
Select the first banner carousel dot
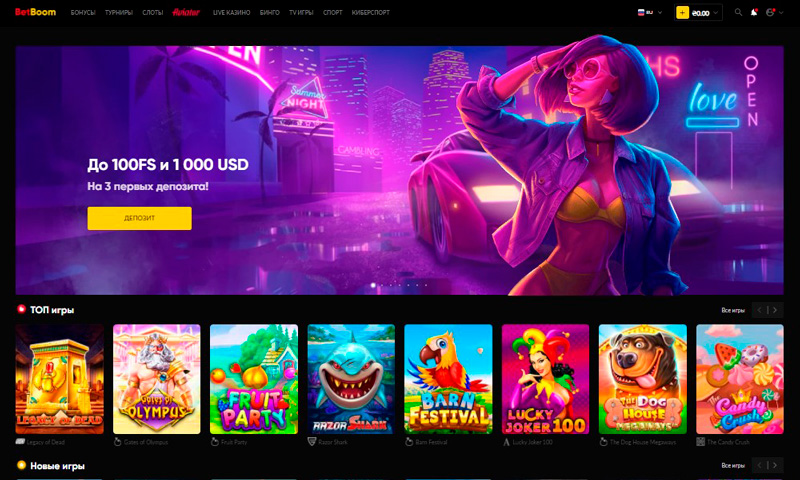point(373,285)
